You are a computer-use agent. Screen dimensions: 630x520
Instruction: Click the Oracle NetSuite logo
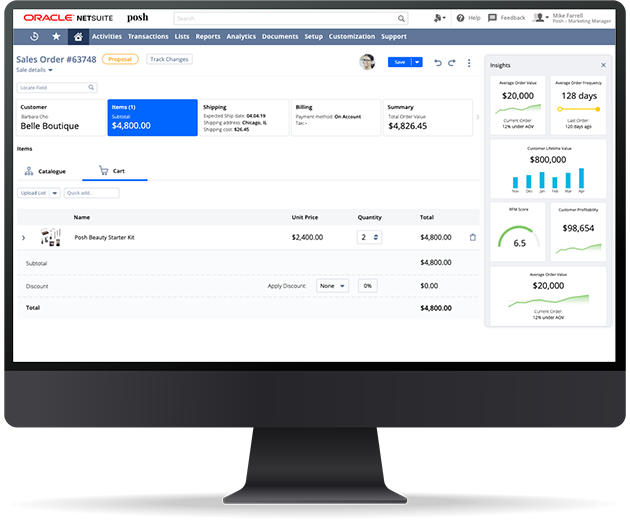68,18
